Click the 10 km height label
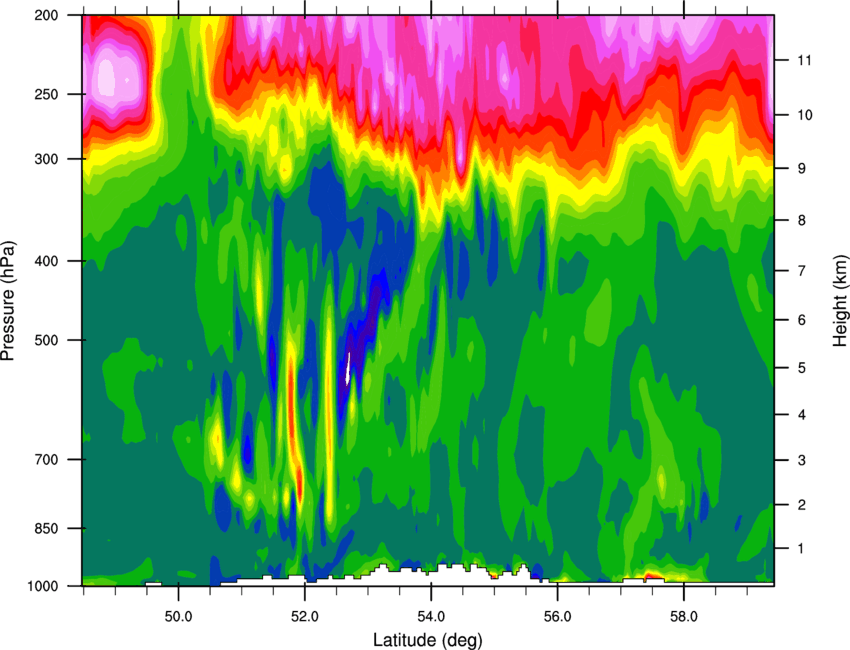 pyautogui.click(x=805, y=115)
